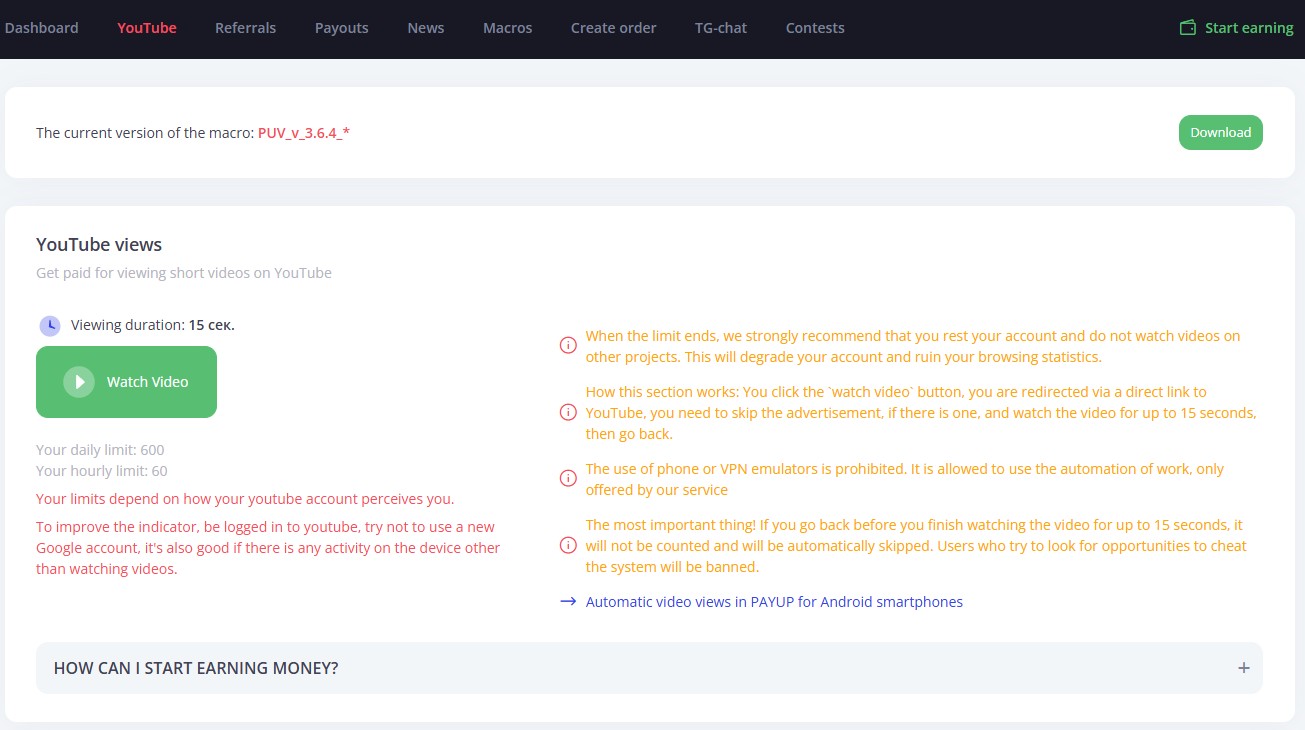Click 'Your hourly limit: 60' text
This screenshot has width=1305, height=730.
pyautogui.click(x=102, y=471)
